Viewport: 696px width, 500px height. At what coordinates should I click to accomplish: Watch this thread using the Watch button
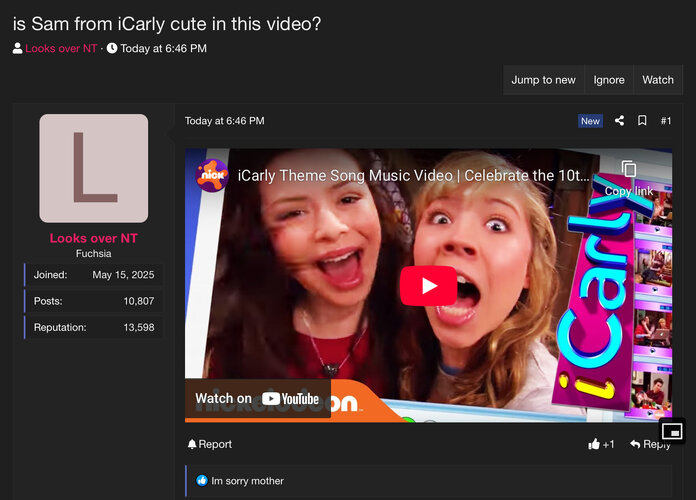pos(658,80)
